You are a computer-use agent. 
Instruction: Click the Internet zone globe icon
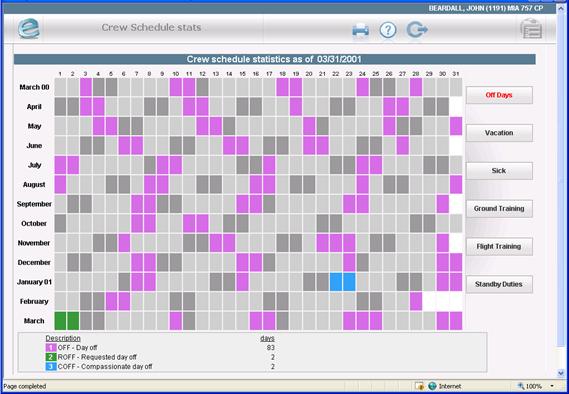[432, 386]
